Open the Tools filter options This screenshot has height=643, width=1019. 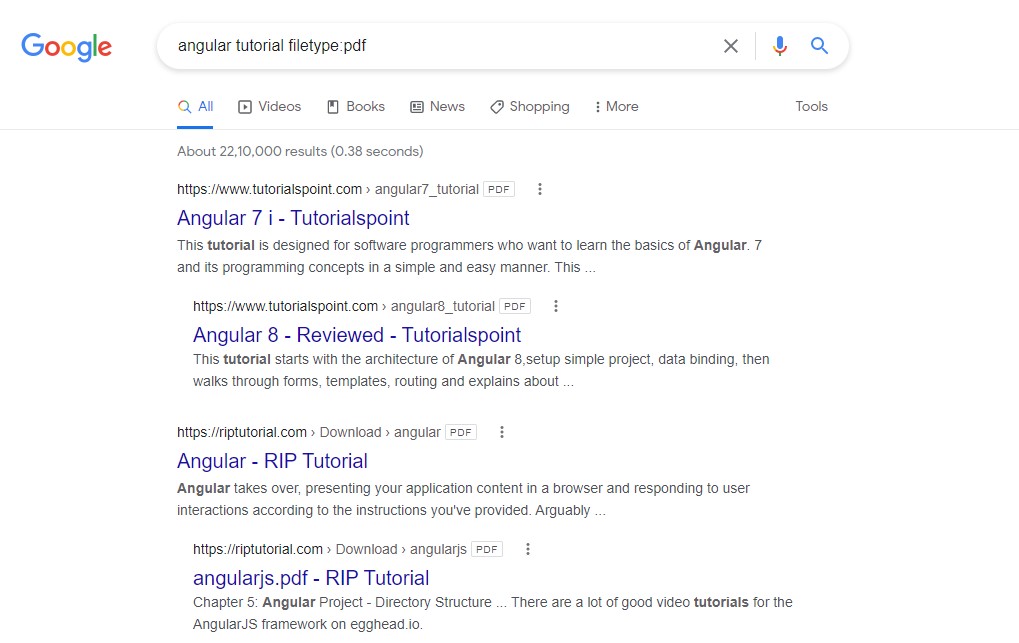(811, 107)
